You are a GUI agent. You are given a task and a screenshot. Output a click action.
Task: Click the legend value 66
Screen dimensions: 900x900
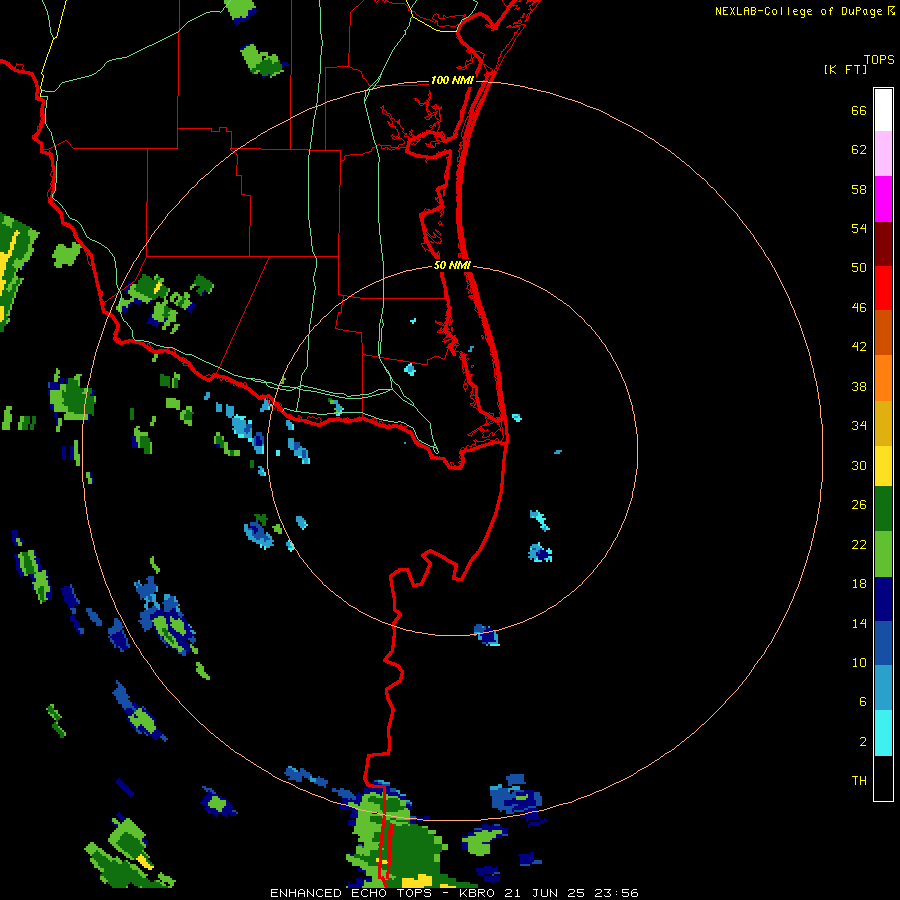(x=859, y=111)
